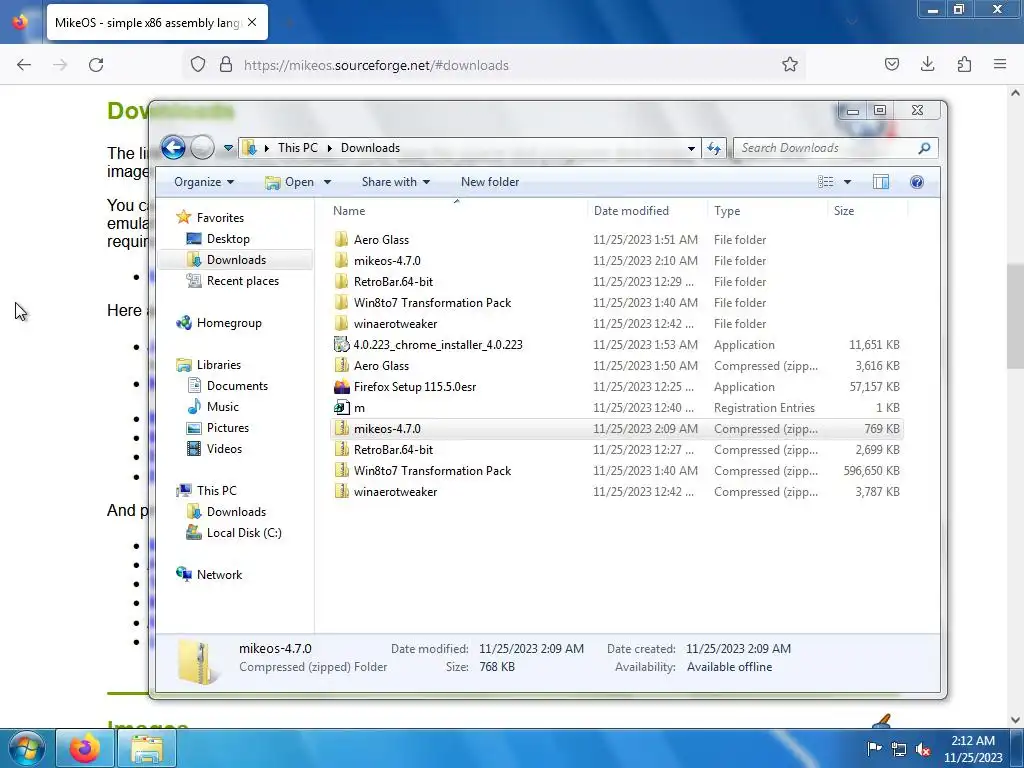Viewport: 1024px width, 768px height.
Task: Select Network in navigation pane
Action: (219, 575)
